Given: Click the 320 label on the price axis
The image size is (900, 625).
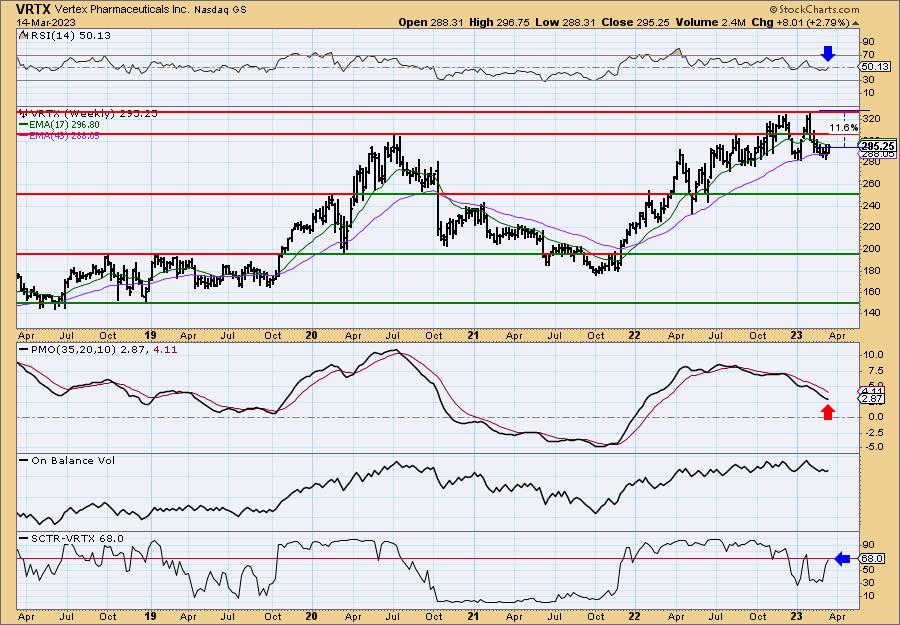Looking at the screenshot, I should [871, 119].
